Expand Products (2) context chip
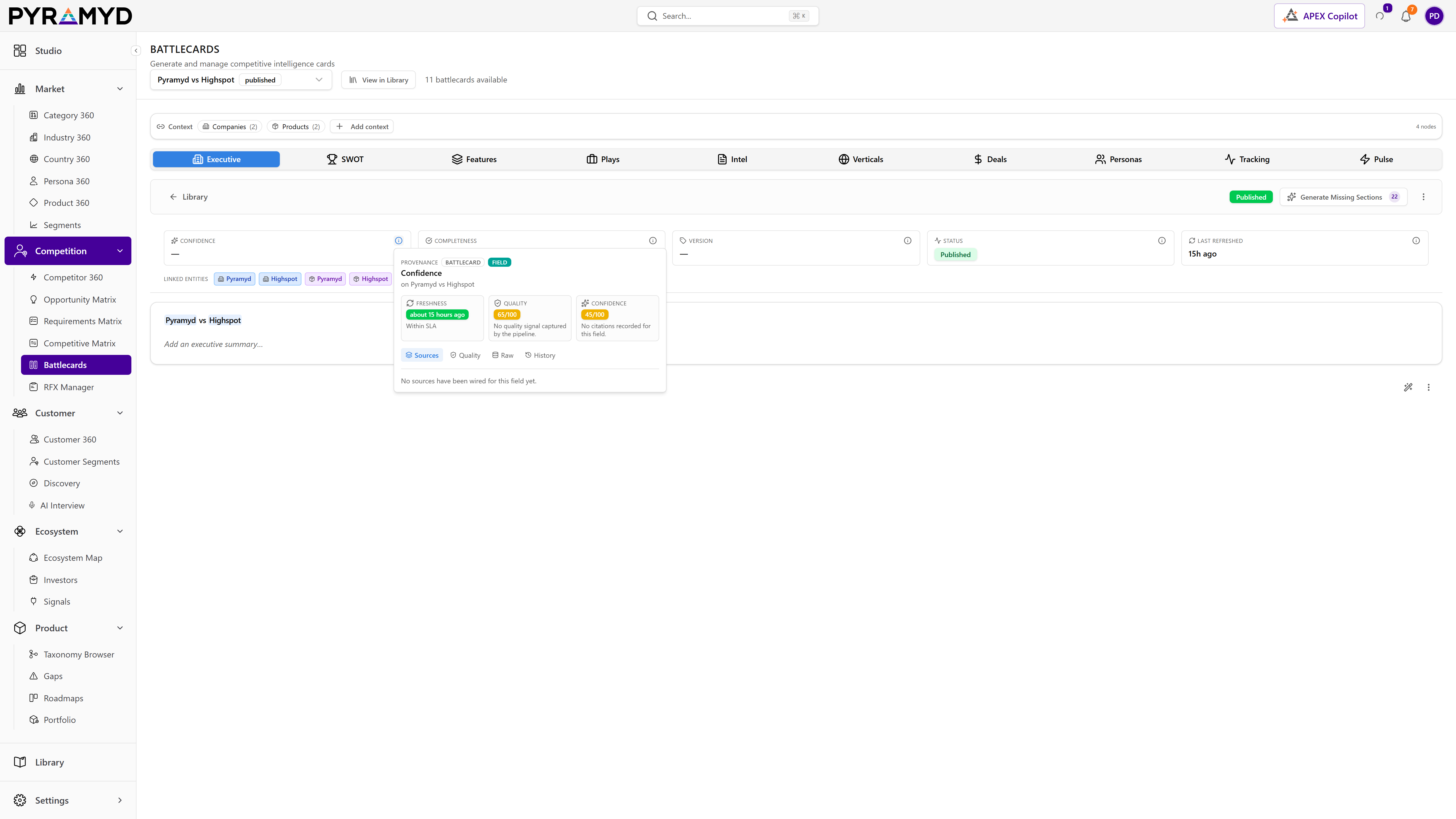The width and height of the screenshot is (1456, 819). 296,127
